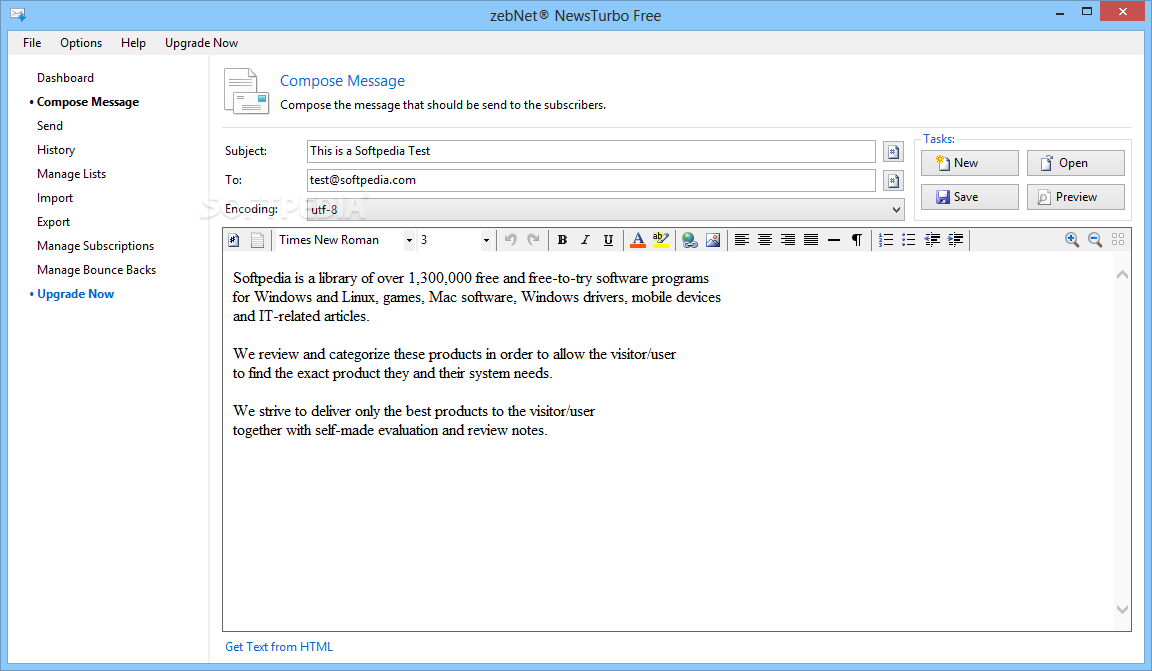1152x671 pixels.
Task: Increase indent of the paragraph
Action: 955,240
